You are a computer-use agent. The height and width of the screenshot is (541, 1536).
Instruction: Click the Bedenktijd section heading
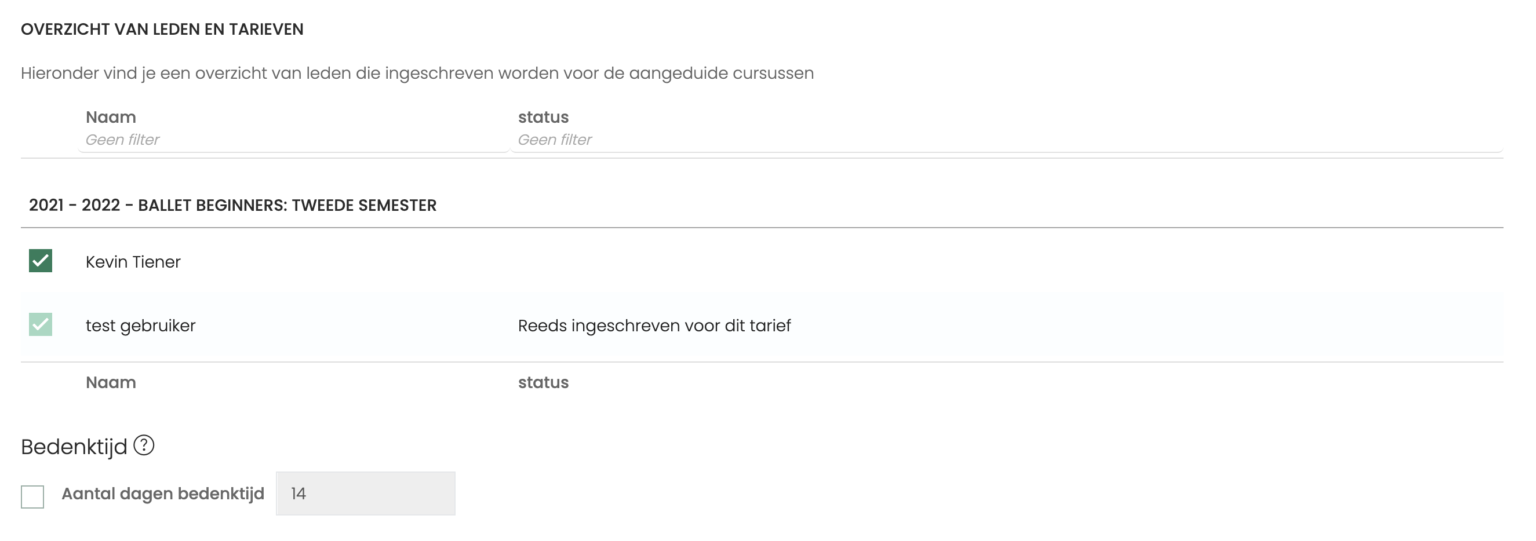point(74,447)
